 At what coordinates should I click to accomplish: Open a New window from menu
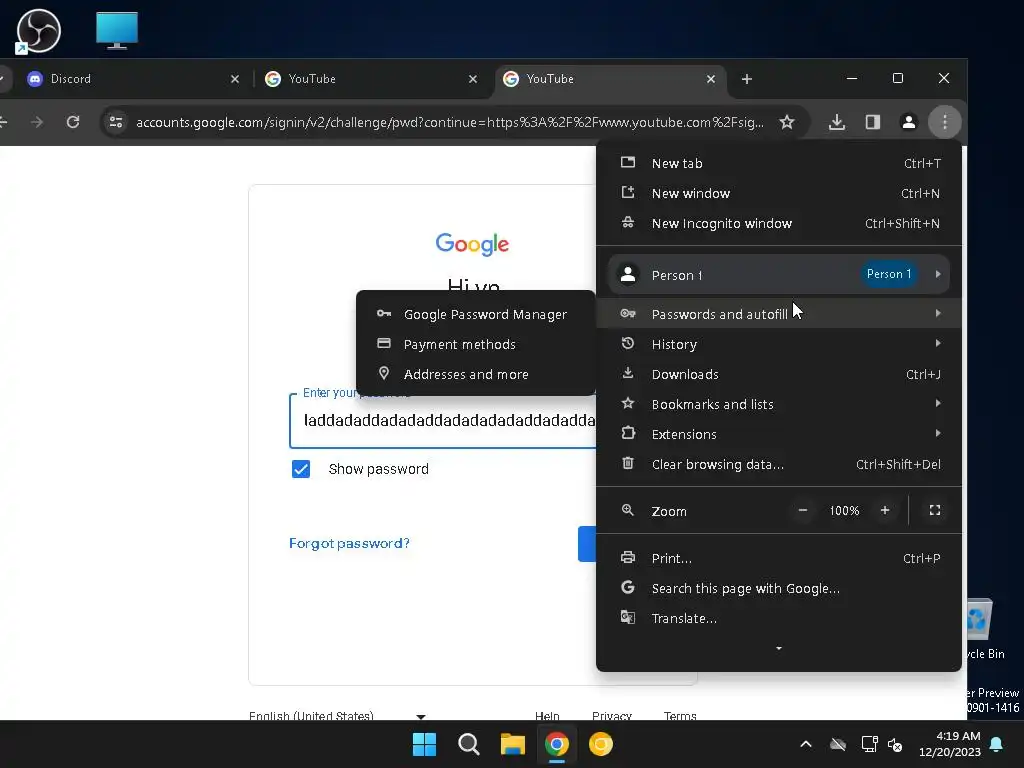[778, 193]
